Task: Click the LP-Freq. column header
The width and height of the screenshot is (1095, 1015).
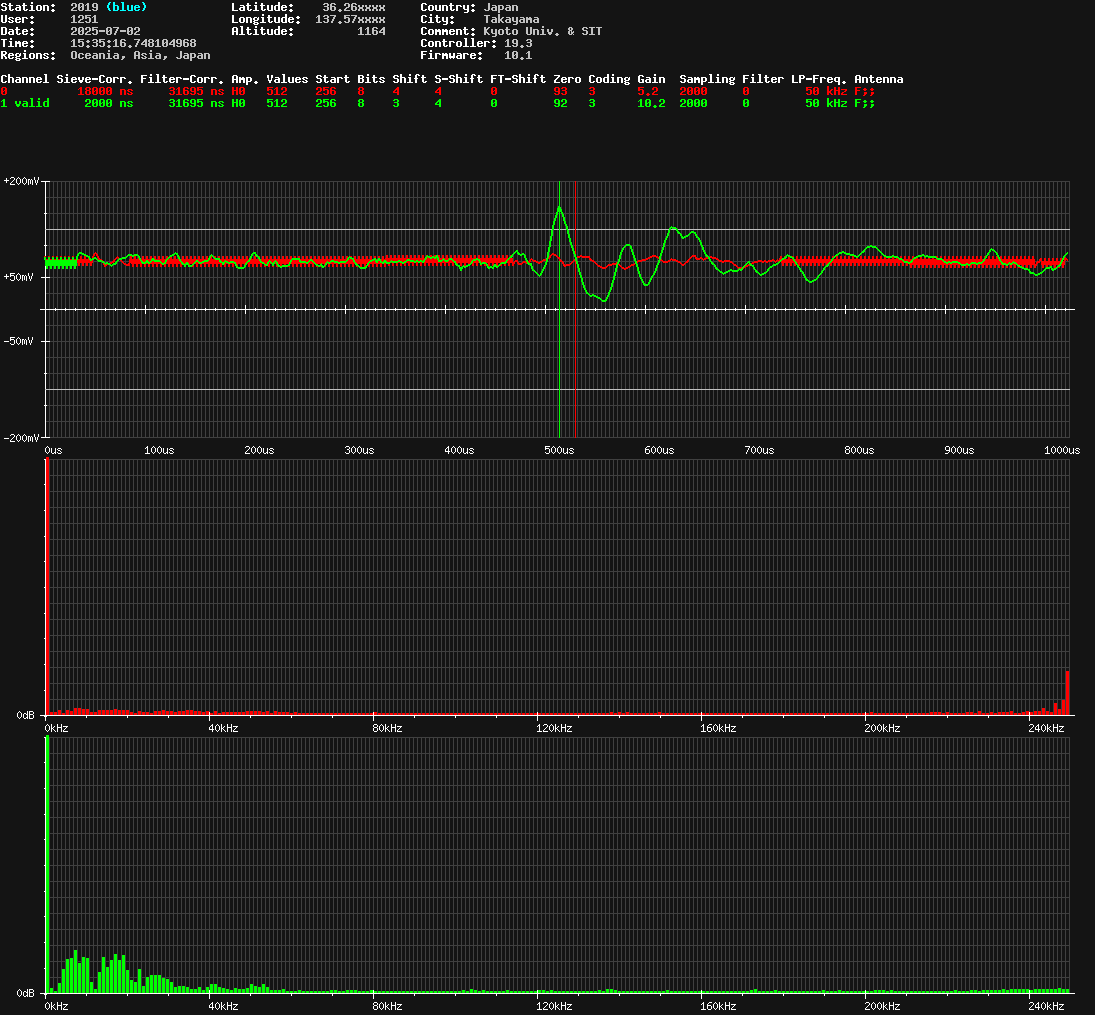Action: click(818, 79)
